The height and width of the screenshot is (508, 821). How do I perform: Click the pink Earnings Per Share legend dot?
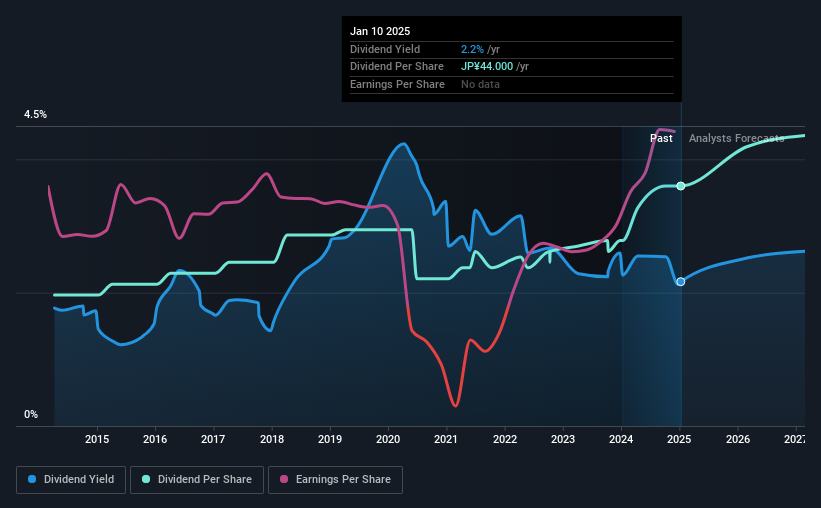(x=284, y=479)
